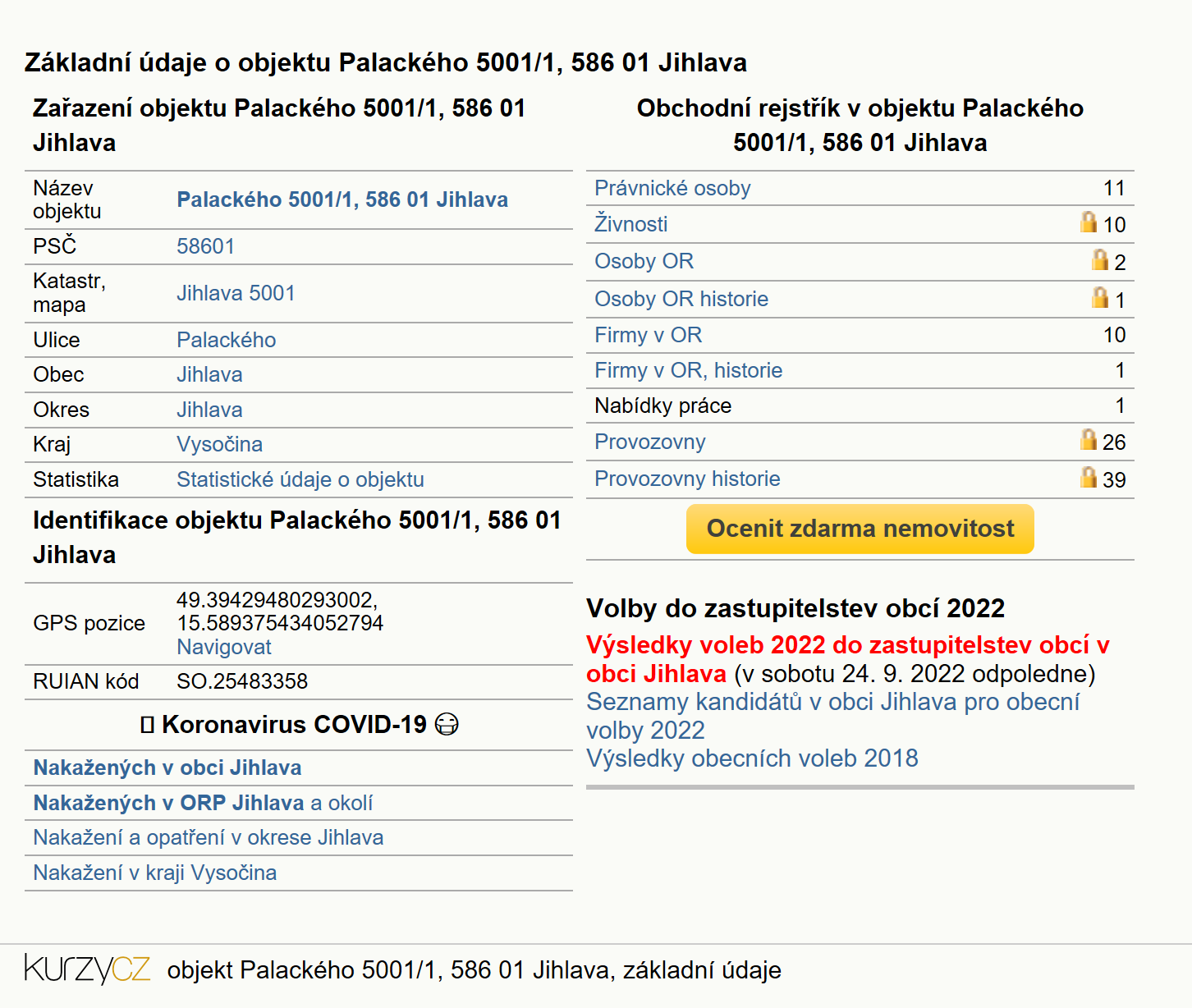
Task: Open Nakažení v kraji Vysočina link
Action: coord(155,873)
